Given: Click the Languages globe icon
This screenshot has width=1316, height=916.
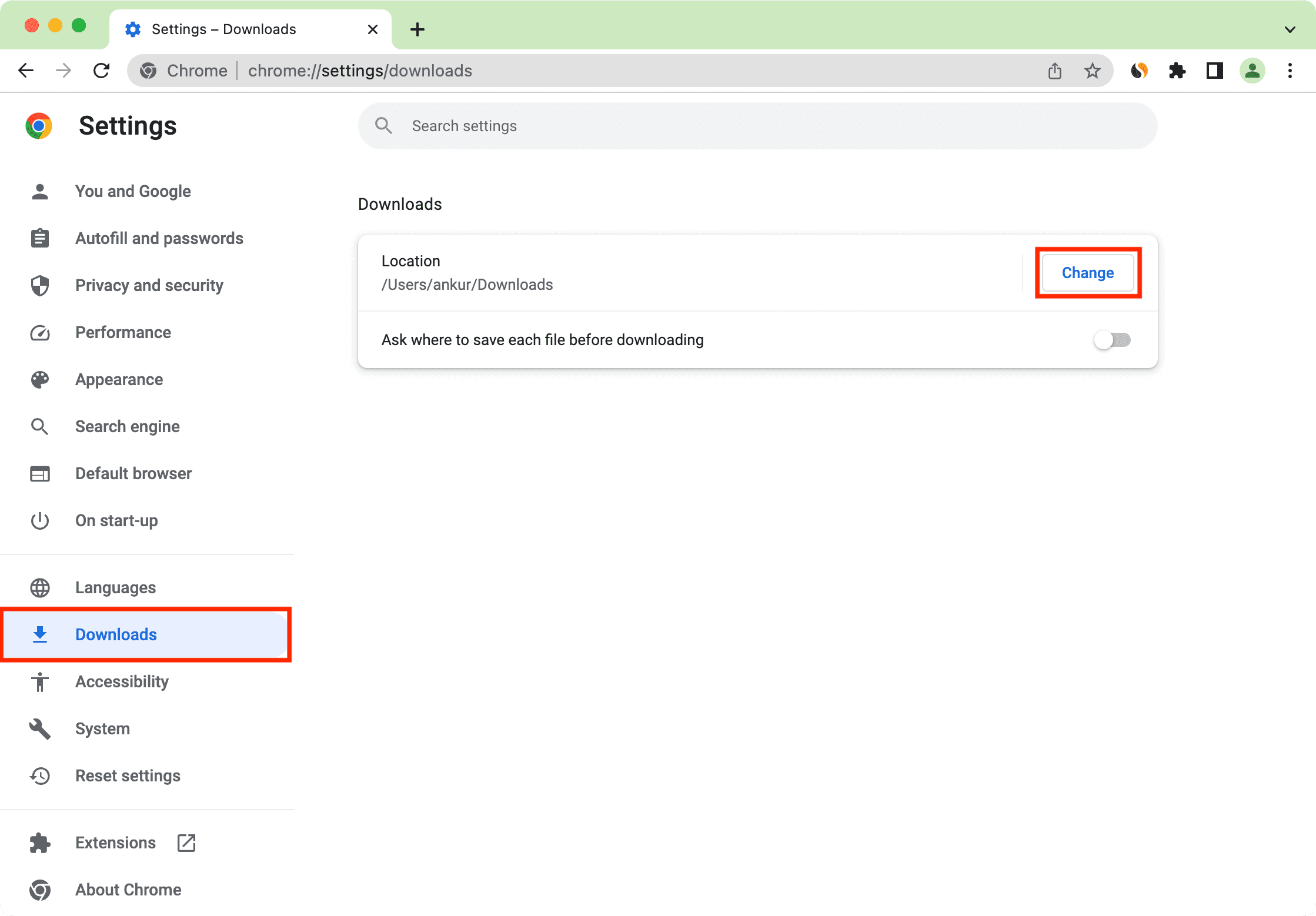Looking at the screenshot, I should pos(39,587).
